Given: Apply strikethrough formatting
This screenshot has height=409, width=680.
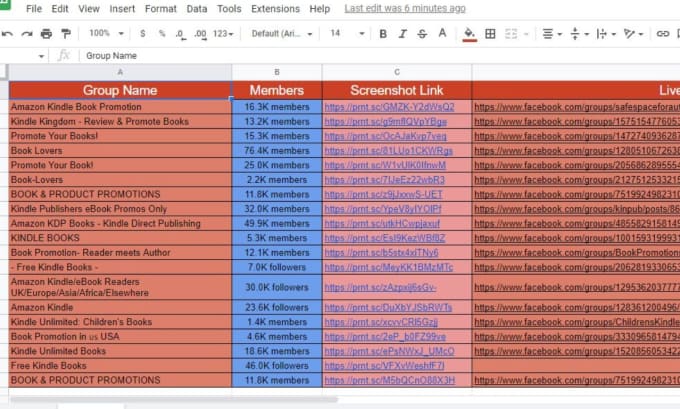Looking at the screenshot, I should pyautogui.click(x=422, y=33).
